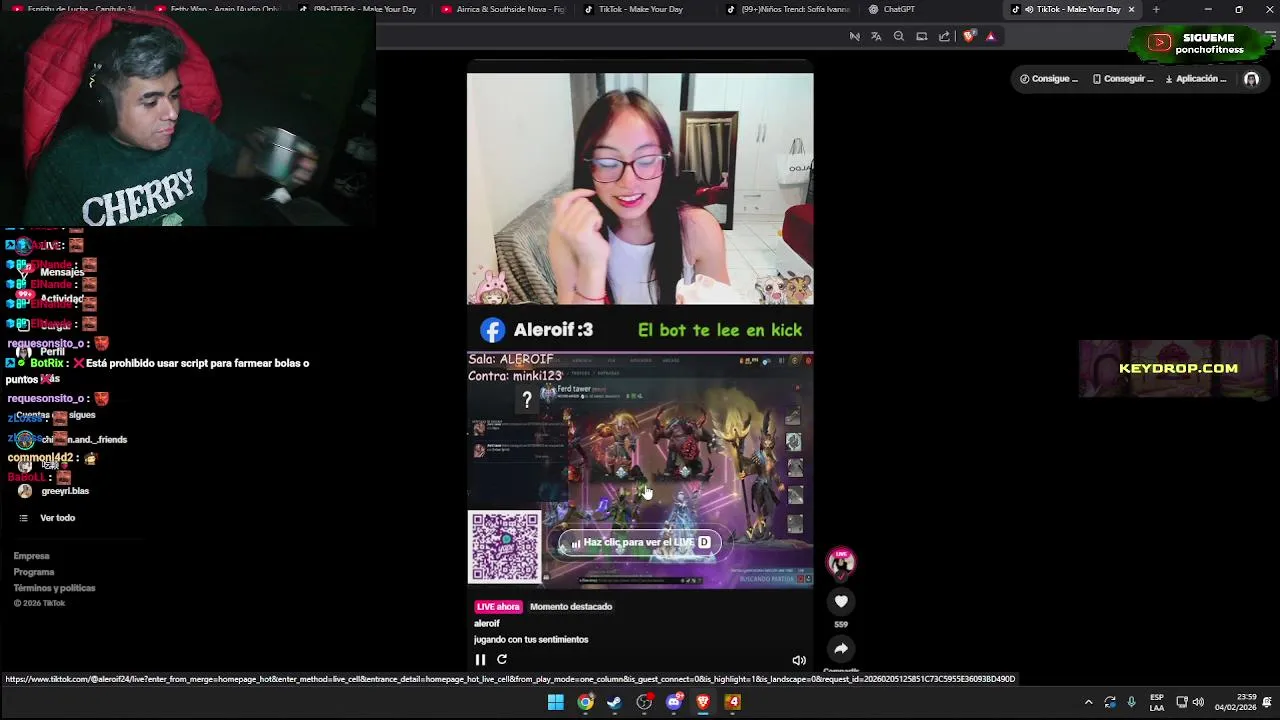Screen dimensions: 1280x720
Task: Open the 'Actividad' sidebar item
Action: pyautogui.click(x=62, y=299)
